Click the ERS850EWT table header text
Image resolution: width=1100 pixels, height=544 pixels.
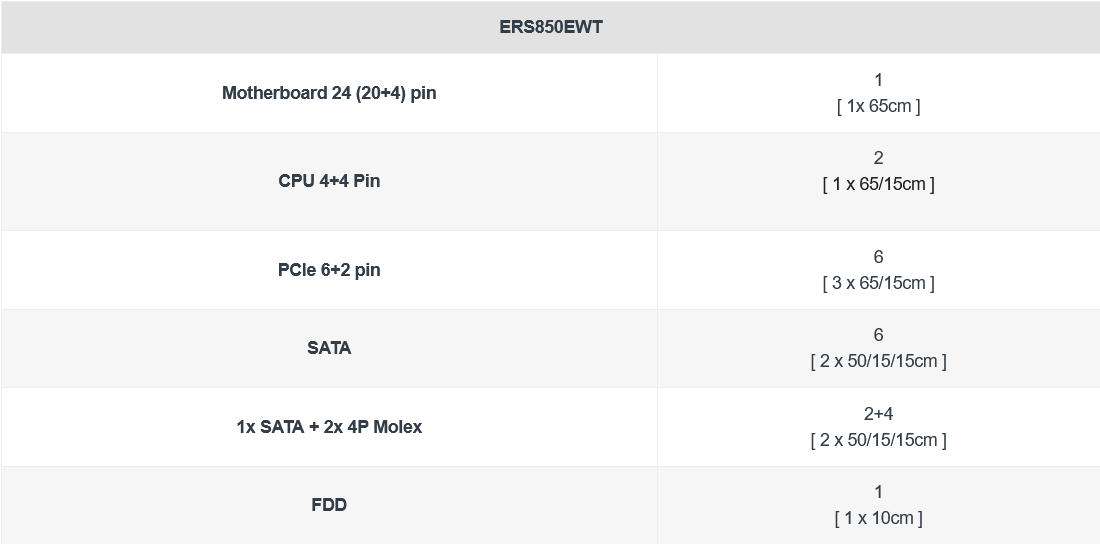(x=550, y=27)
